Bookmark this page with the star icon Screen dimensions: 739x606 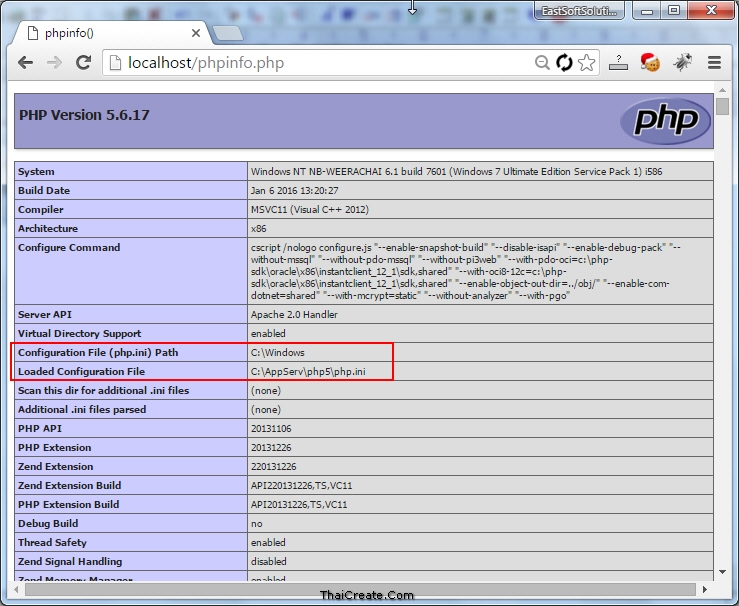pyautogui.click(x=586, y=63)
